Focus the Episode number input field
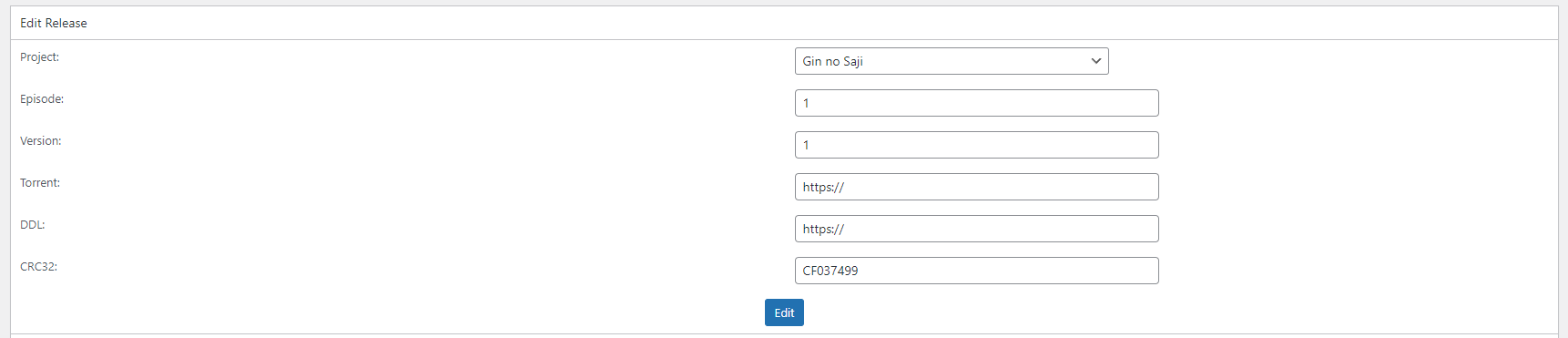Viewport: 1568px width, 338px height. coord(976,103)
